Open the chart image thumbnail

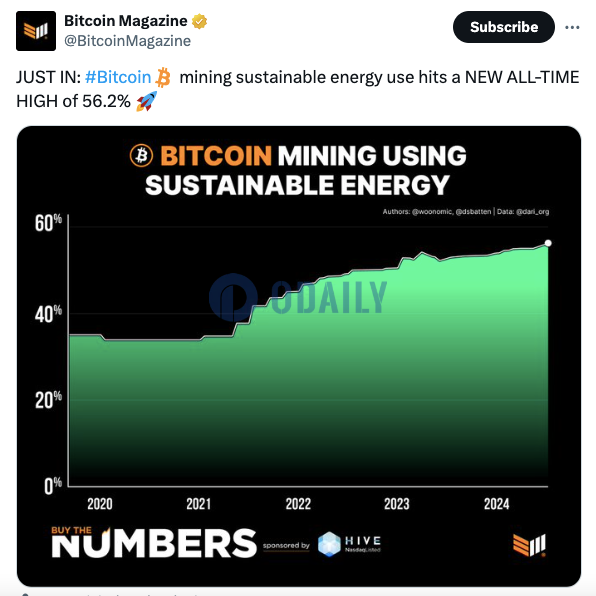coord(299,356)
